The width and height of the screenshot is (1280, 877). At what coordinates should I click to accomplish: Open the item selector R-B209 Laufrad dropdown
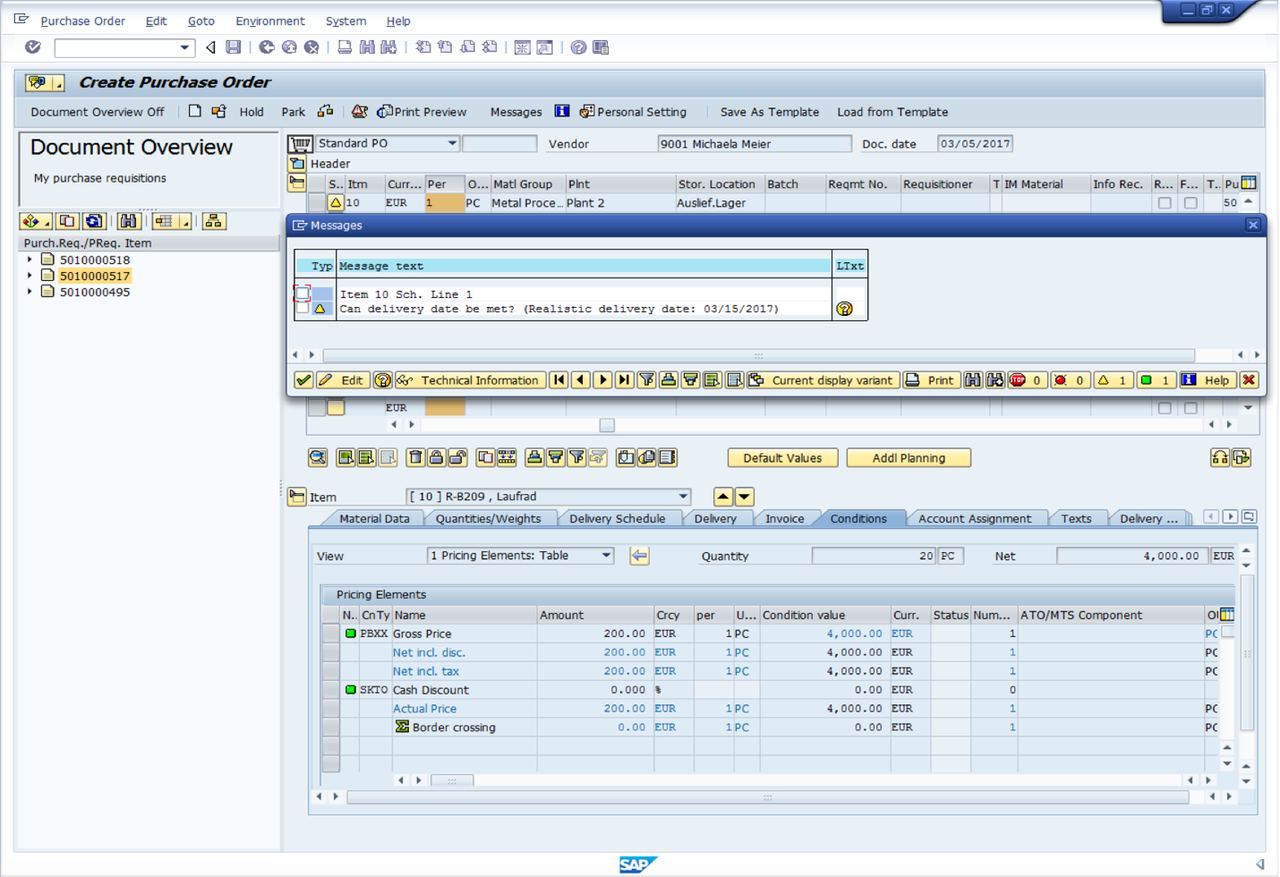click(683, 497)
